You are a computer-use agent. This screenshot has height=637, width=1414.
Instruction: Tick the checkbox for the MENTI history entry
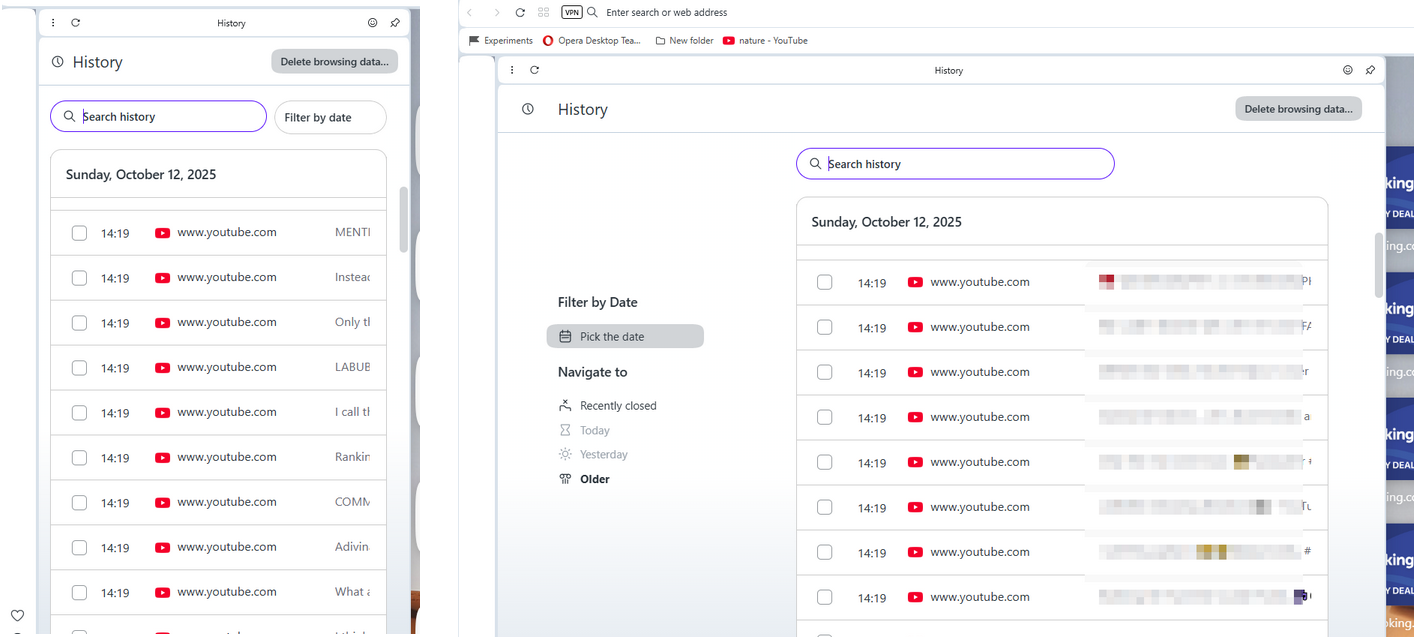coord(79,233)
